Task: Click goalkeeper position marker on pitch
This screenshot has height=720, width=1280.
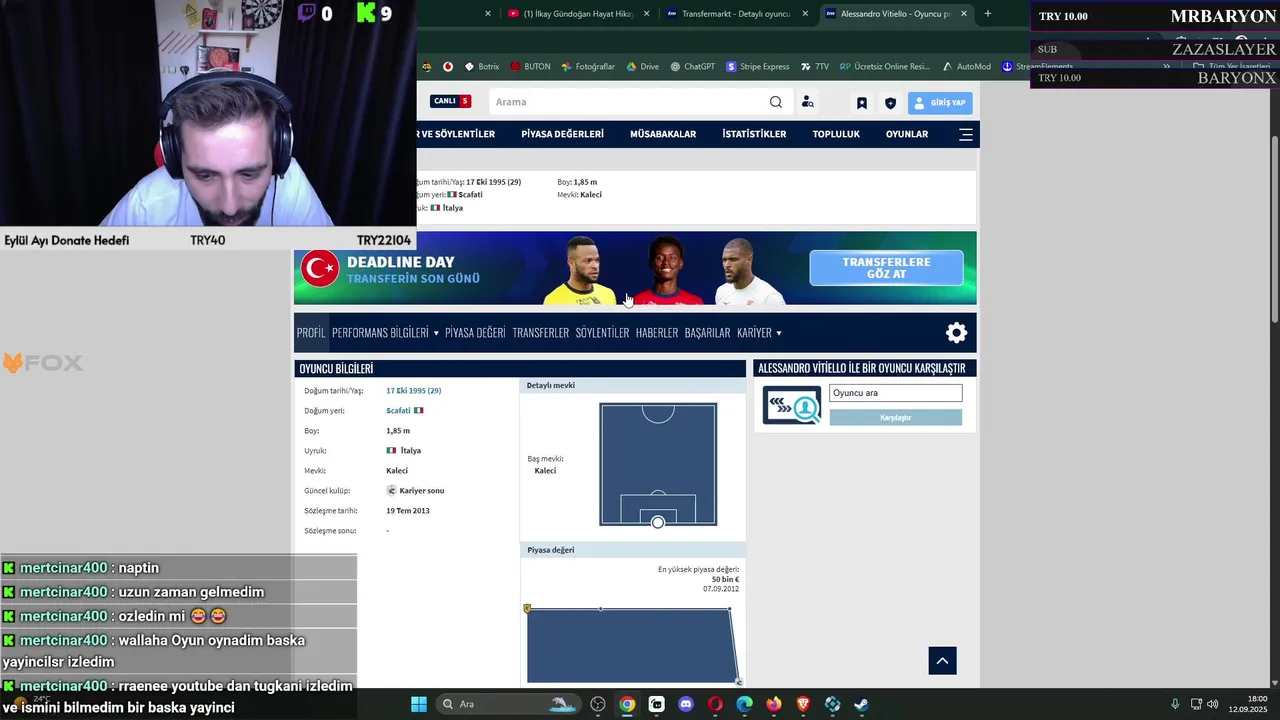Action: click(658, 522)
